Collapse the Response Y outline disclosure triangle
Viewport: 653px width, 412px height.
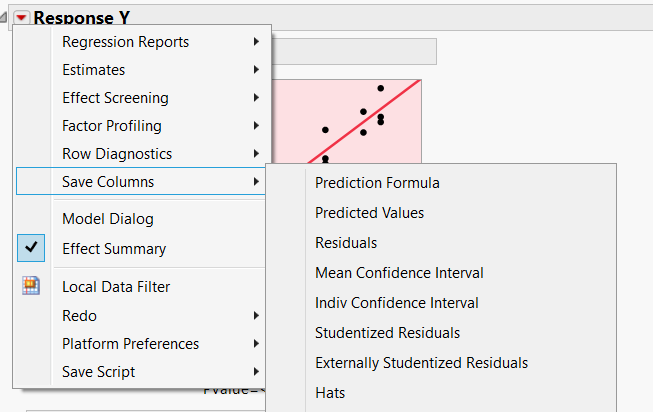click(x=6, y=17)
